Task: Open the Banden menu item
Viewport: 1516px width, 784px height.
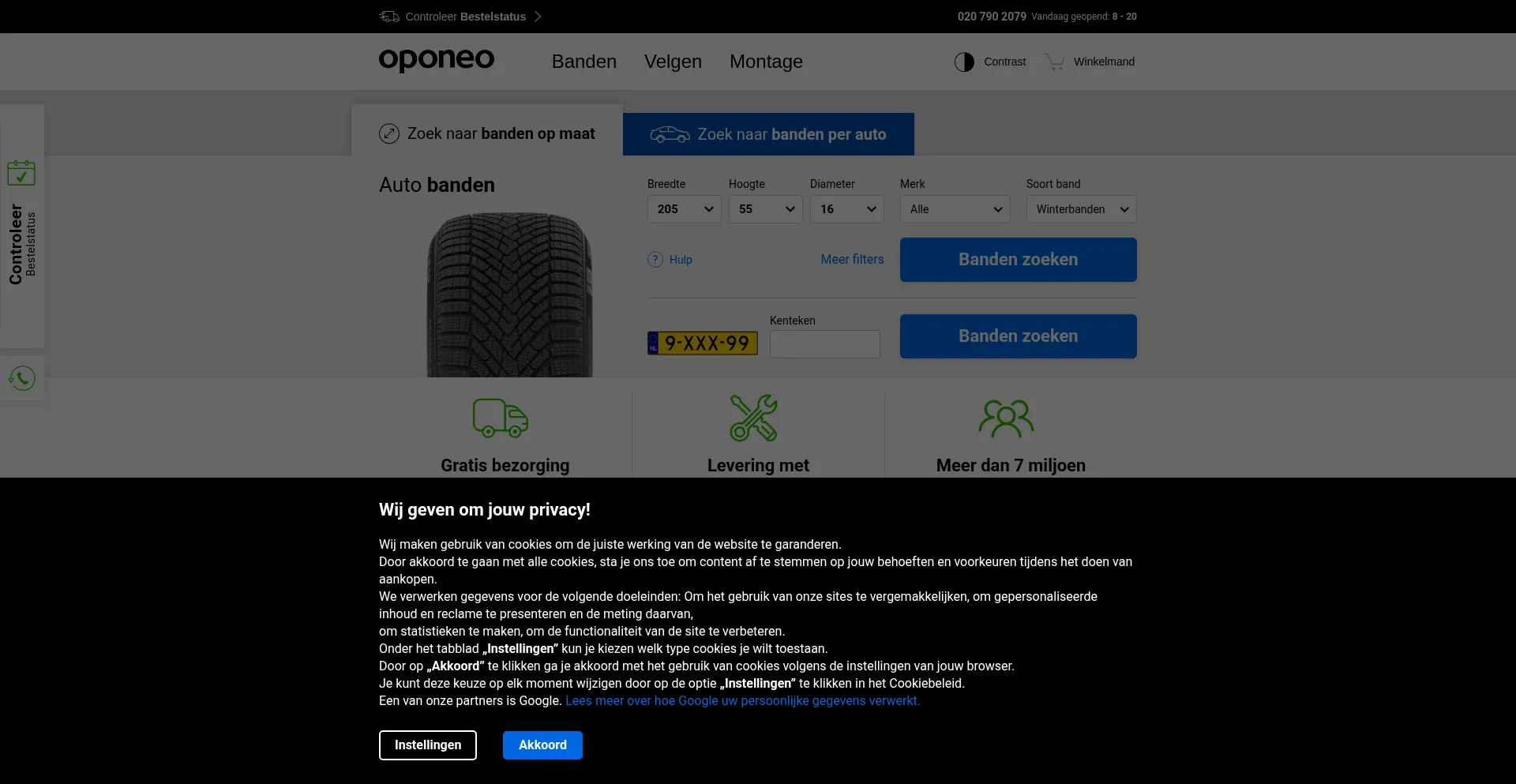Action: [584, 62]
